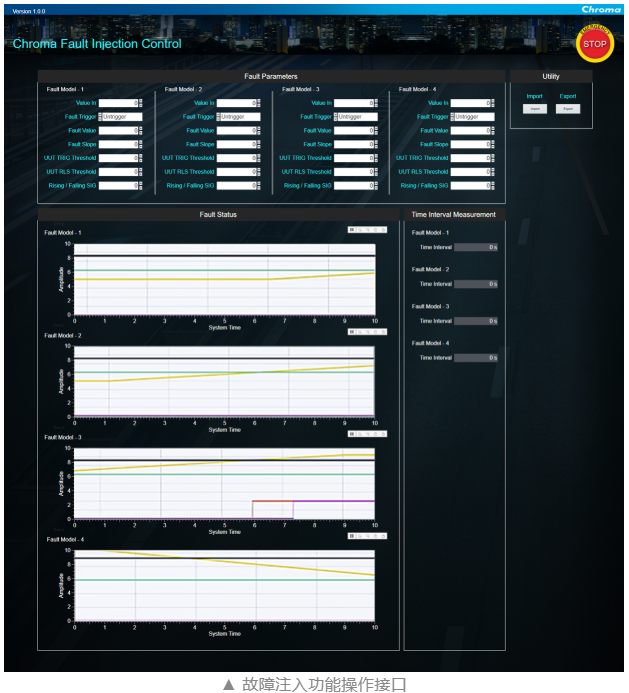The image size is (629, 693).
Task: Pause the Fault Model - 2 chart
Action: pyautogui.click(x=352, y=332)
